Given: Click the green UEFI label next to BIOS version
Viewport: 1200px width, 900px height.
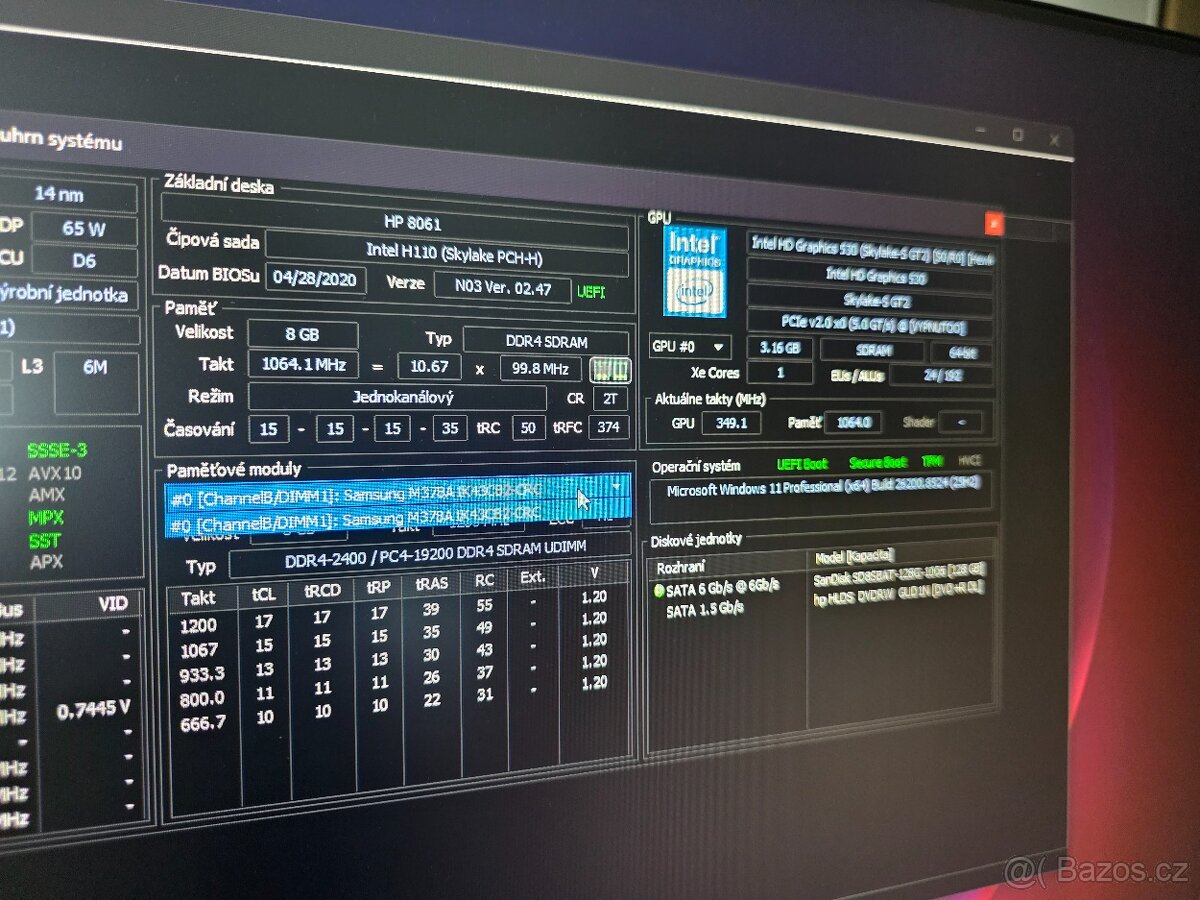Looking at the screenshot, I should tap(590, 292).
